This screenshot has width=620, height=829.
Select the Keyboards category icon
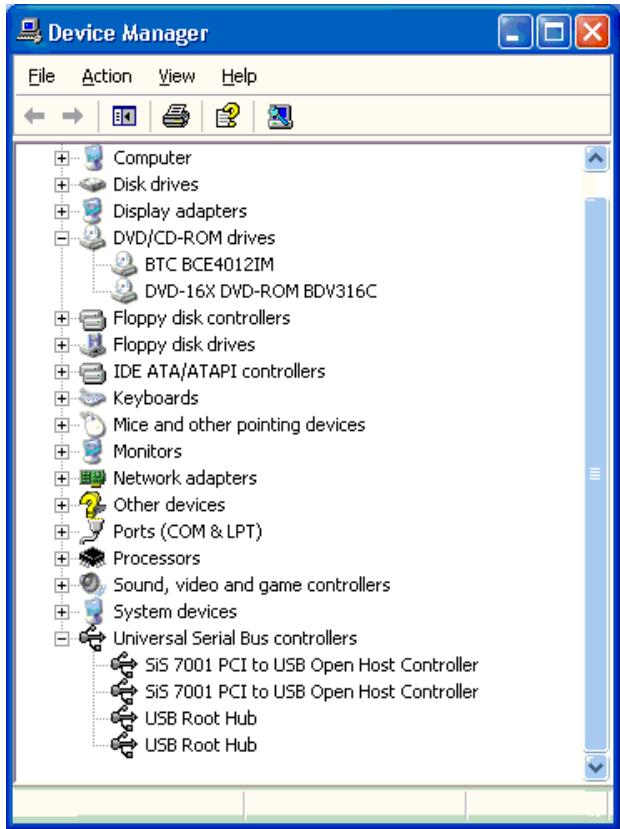click(x=93, y=398)
